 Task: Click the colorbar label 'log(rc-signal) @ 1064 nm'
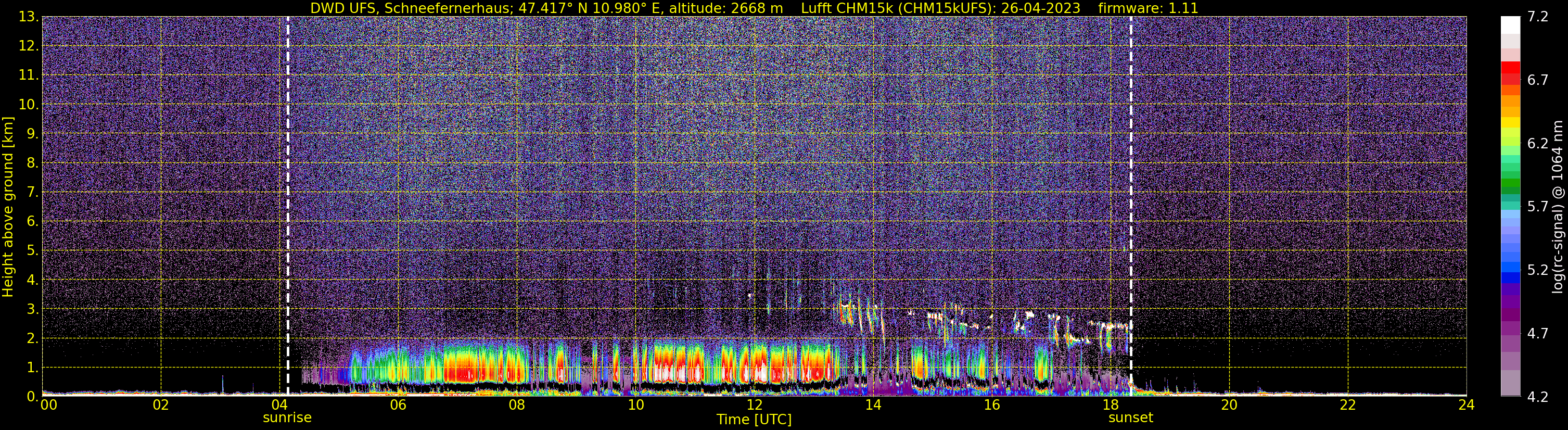pyautogui.click(x=1557, y=207)
